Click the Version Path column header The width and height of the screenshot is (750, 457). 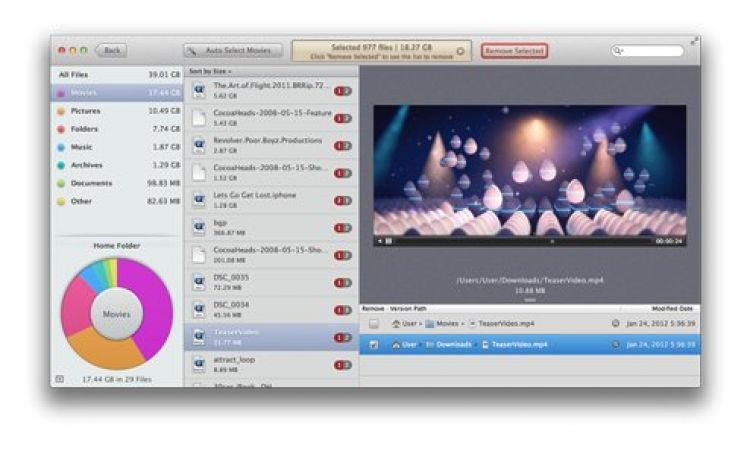[408, 309]
